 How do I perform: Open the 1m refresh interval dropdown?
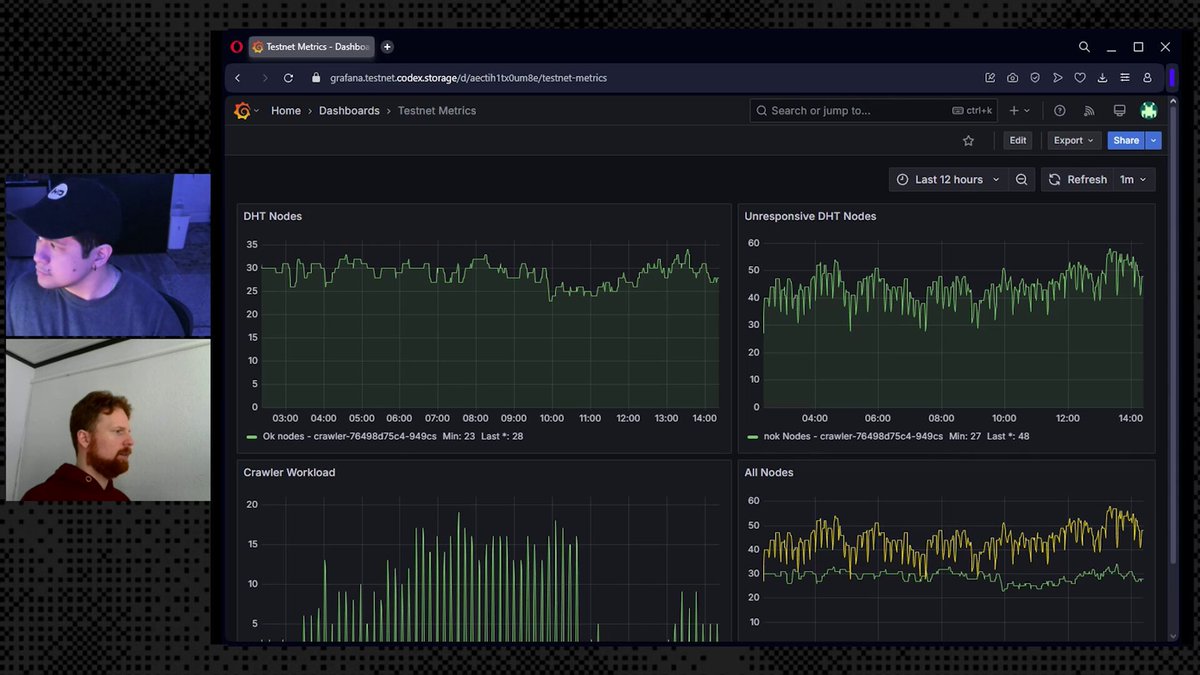[1133, 180]
